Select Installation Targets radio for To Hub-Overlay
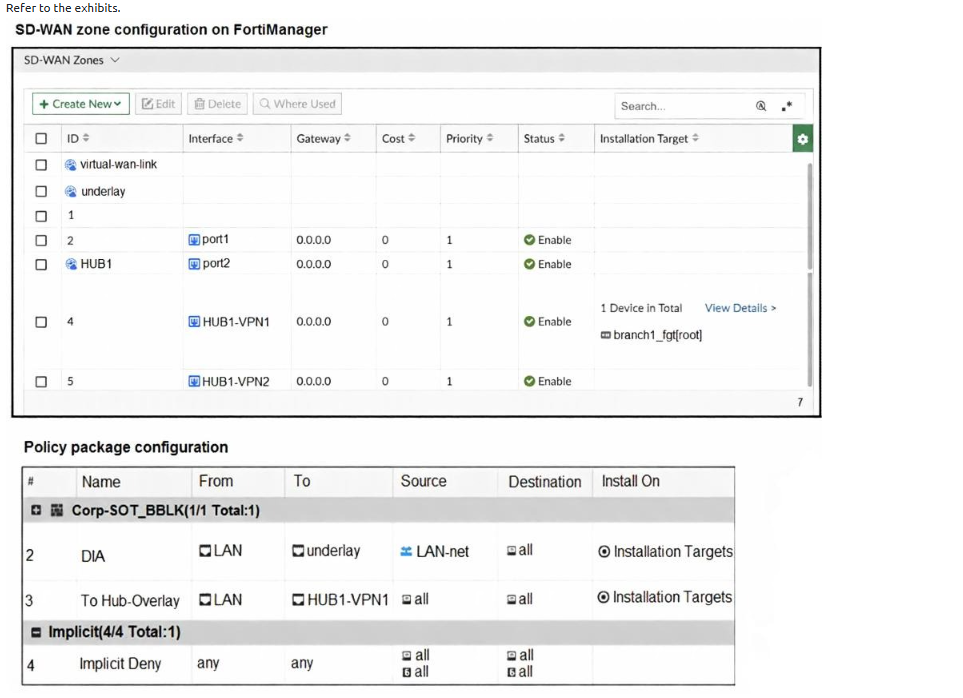The image size is (963, 698). tap(603, 597)
